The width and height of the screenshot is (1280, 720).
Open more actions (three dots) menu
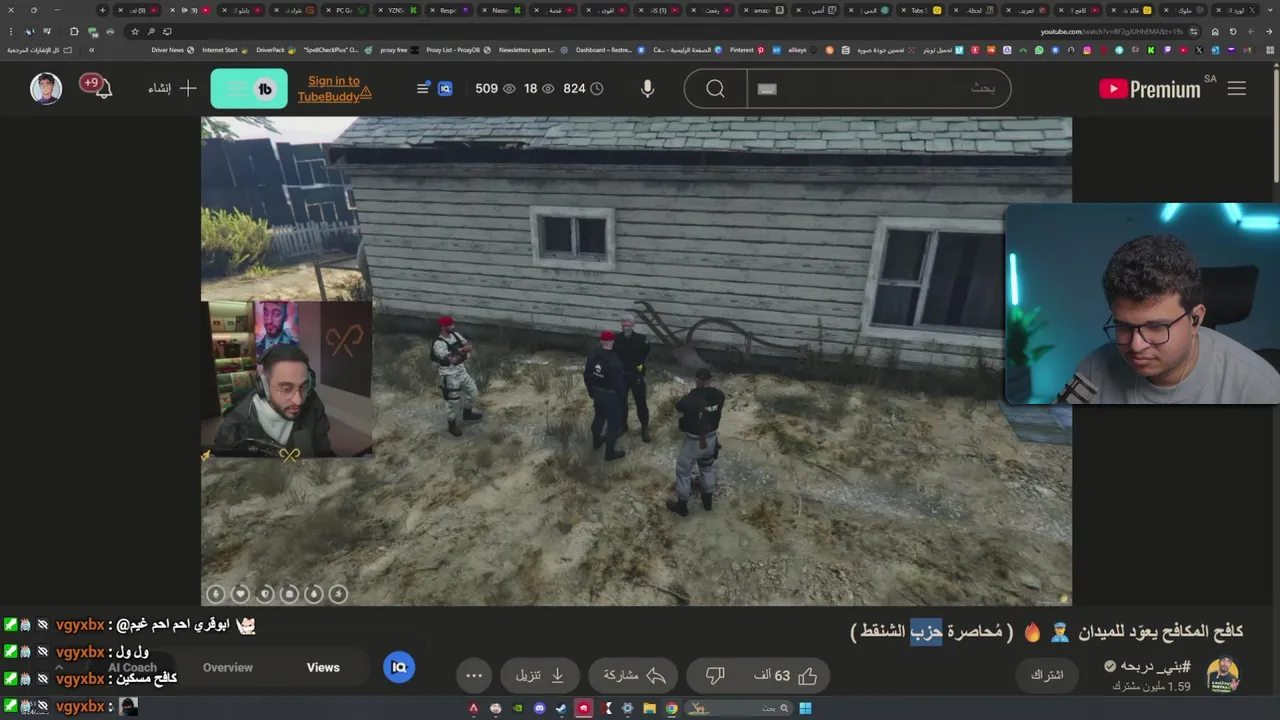474,675
